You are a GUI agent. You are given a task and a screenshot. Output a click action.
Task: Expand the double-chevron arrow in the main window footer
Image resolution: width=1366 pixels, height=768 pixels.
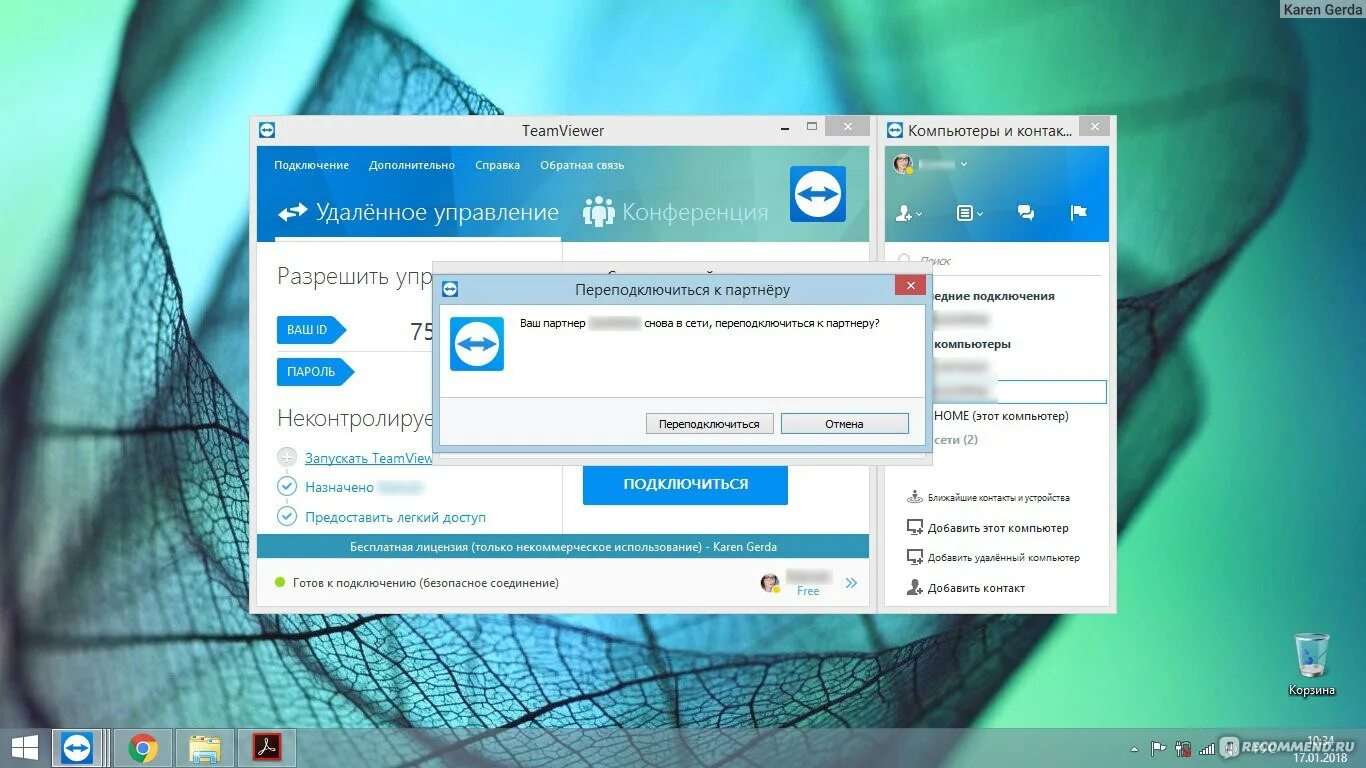click(x=851, y=583)
